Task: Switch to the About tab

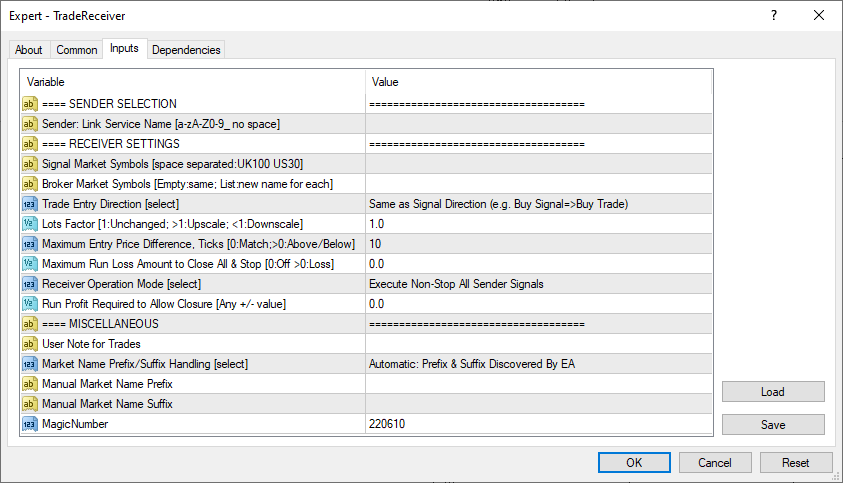Action: point(29,50)
